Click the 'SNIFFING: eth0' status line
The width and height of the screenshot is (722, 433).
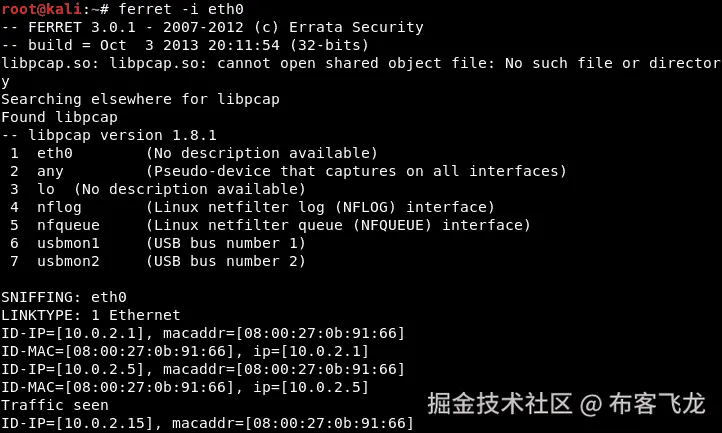point(64,297)
